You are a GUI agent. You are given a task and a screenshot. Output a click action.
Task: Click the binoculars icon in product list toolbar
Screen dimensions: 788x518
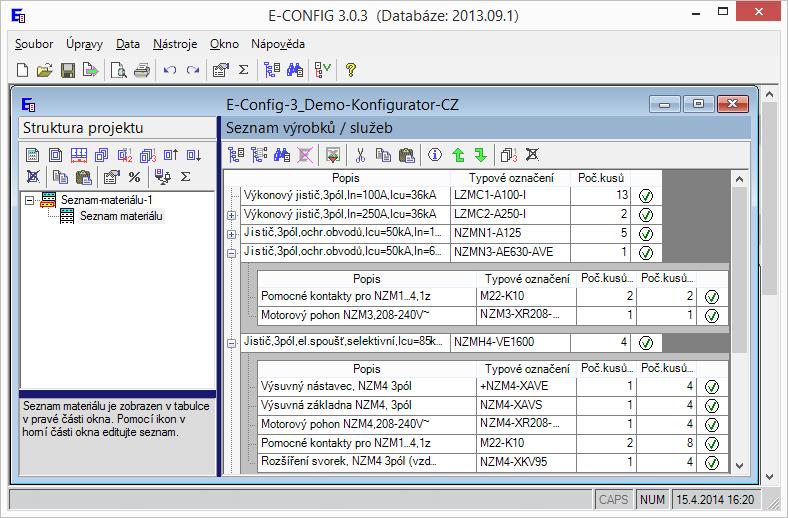pos(282,155)
